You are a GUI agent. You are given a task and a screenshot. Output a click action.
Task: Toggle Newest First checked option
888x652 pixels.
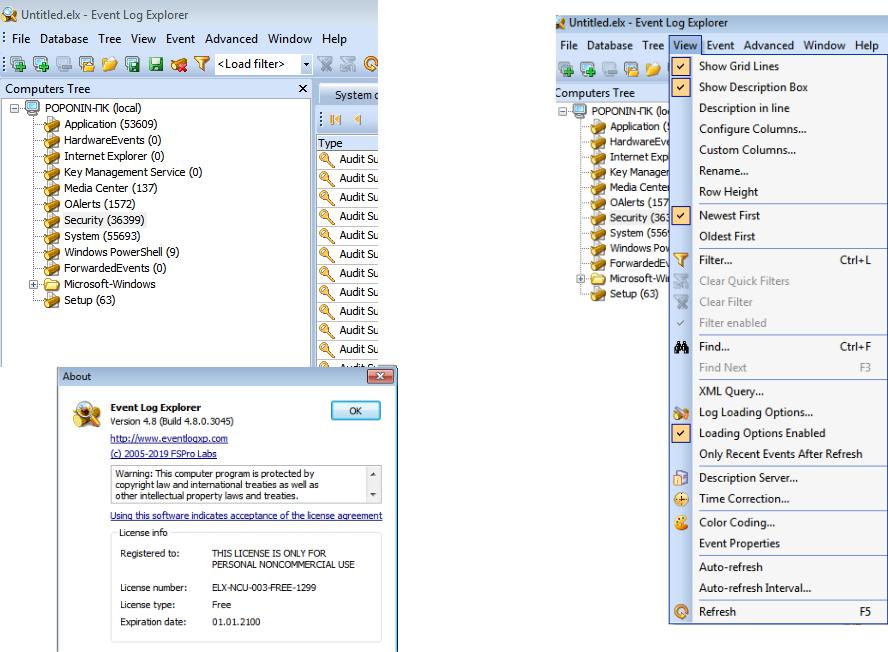point(779,216)
